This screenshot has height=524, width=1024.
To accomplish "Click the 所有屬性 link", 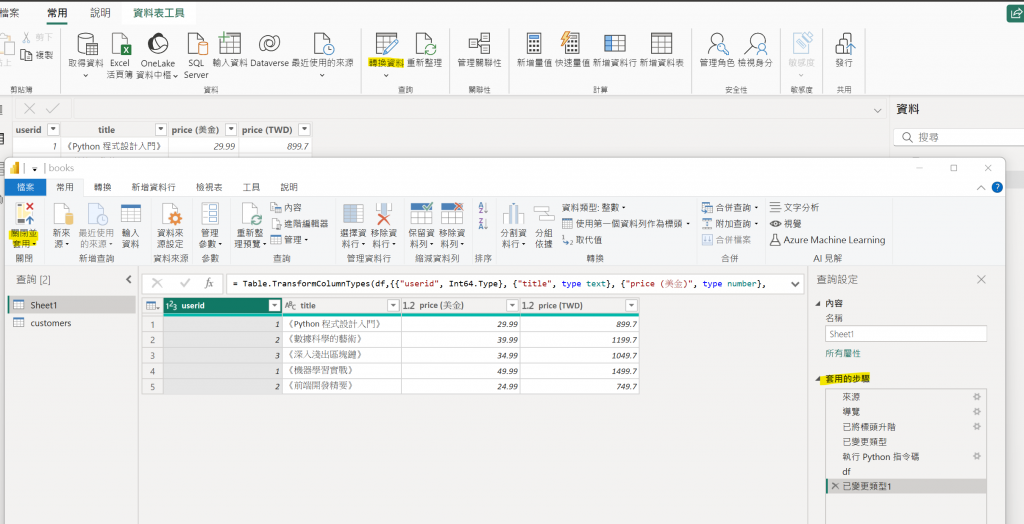I will [843, 353].
